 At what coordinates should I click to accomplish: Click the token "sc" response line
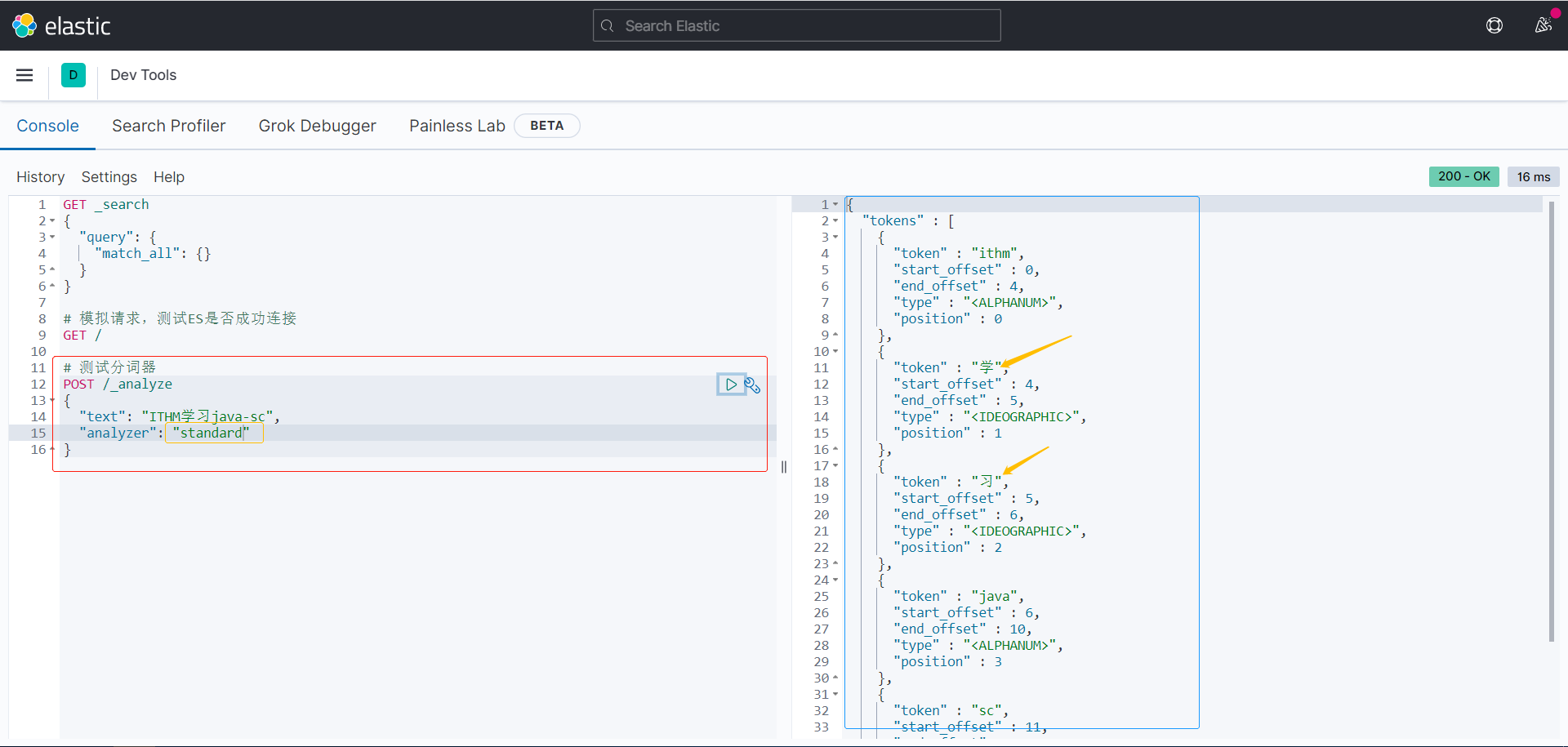951,711
